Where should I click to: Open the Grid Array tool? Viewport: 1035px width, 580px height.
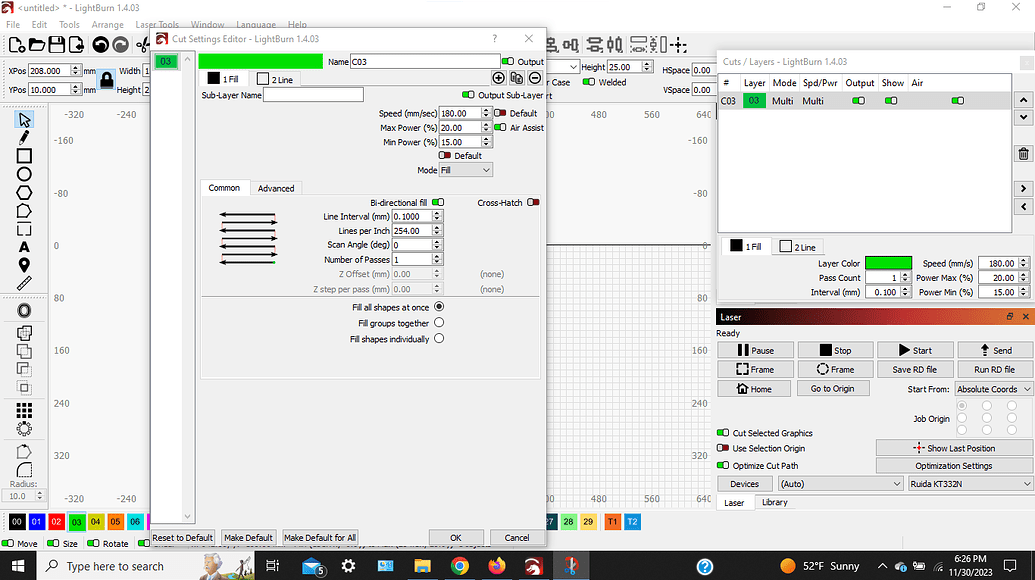click(24, 411)
